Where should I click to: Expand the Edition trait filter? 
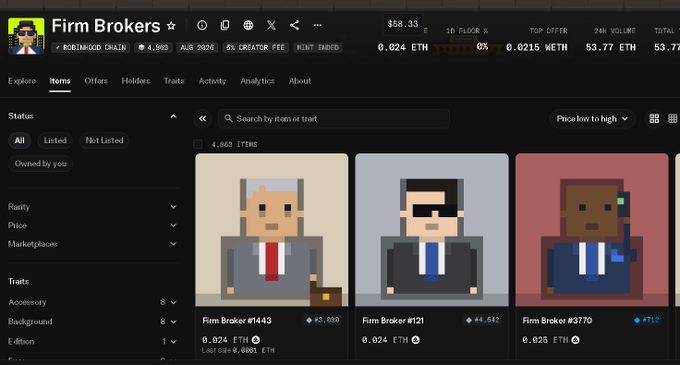(93, 342)
